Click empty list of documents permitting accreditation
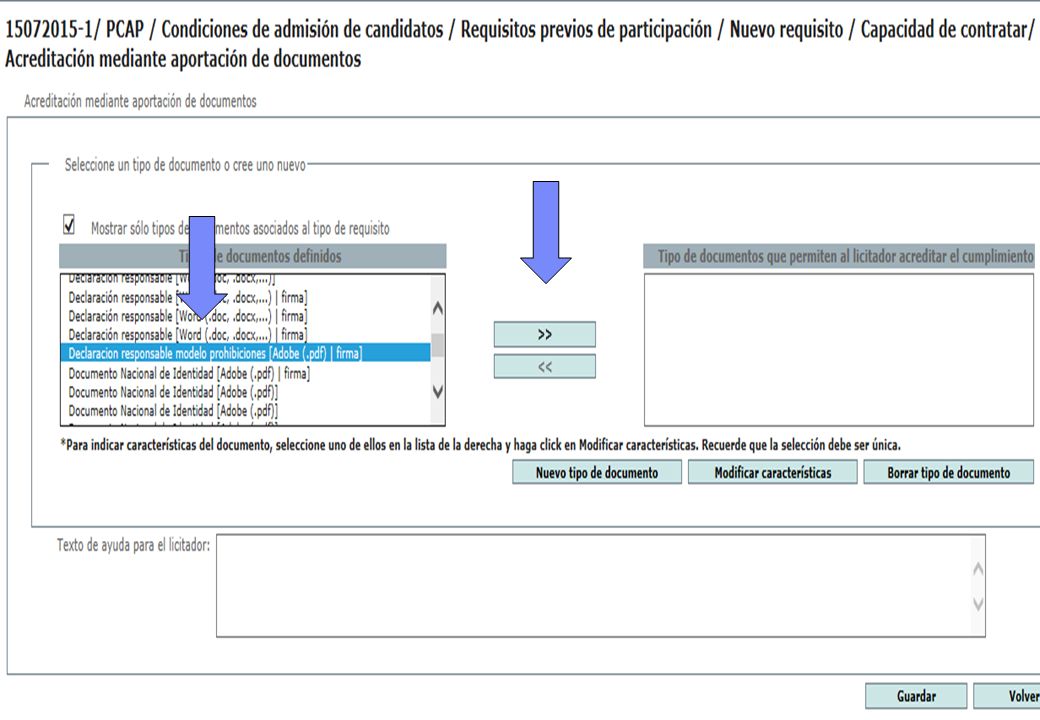This screenshot has height=720, width=1040. [x=838, y=350]
